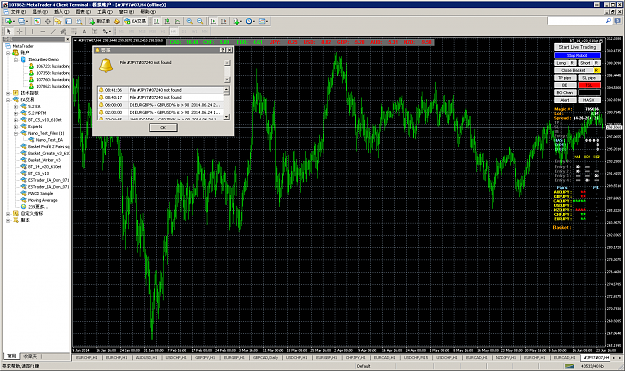
Task: Collapse the 账户 node in Navigator
Action: coord(8,53)
